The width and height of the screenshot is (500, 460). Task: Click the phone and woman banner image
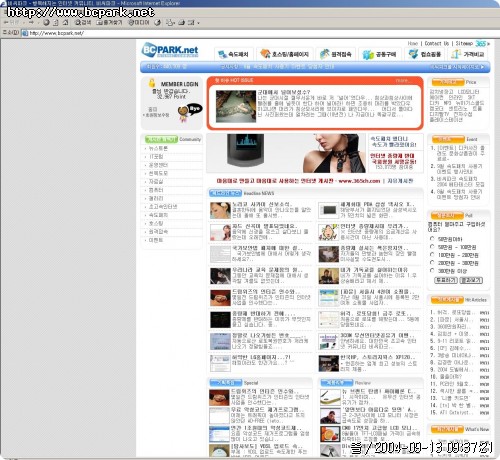coord(287,153)
